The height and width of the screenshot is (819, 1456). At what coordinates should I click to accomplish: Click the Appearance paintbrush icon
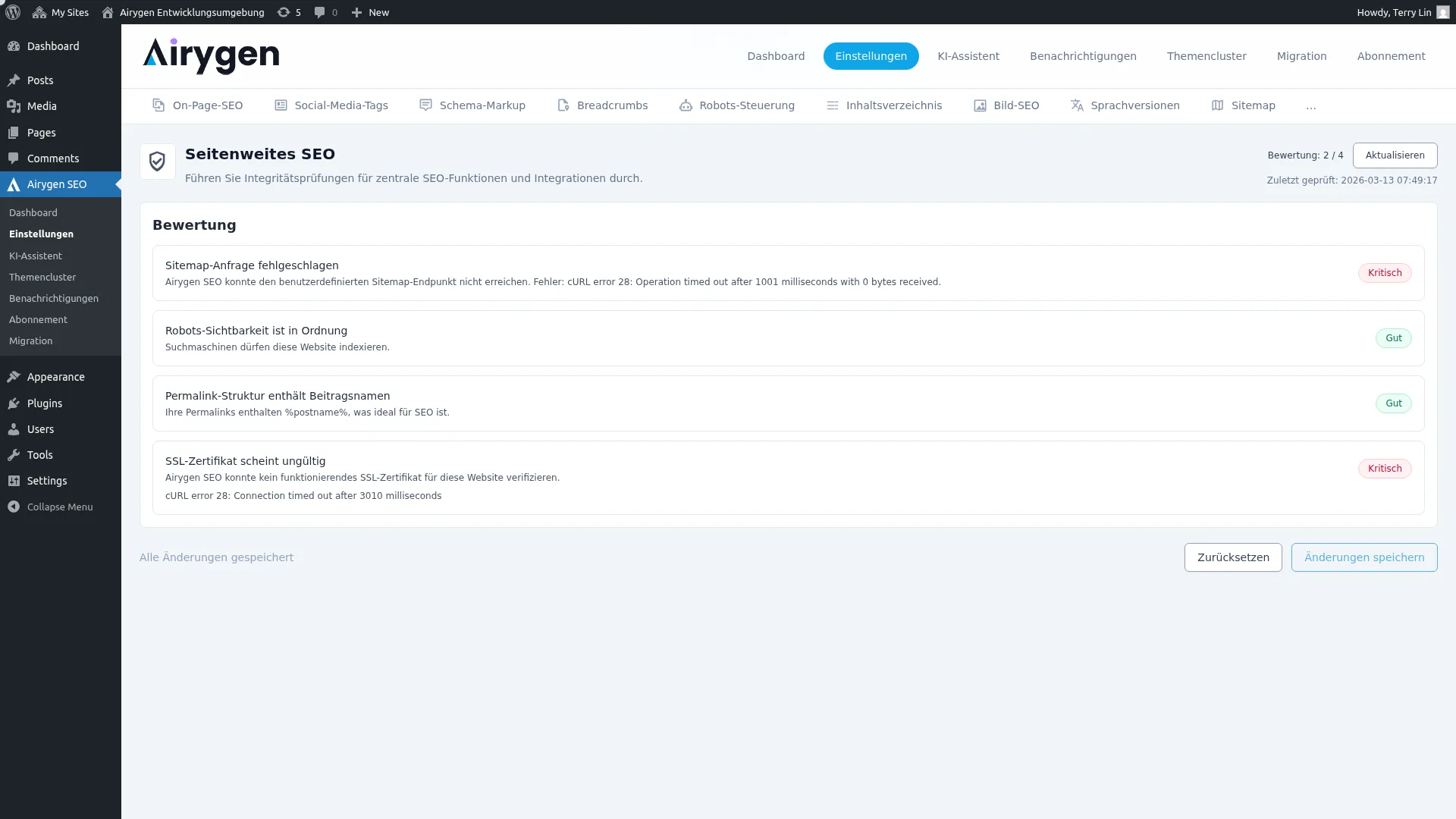click(x=14, y=377)
